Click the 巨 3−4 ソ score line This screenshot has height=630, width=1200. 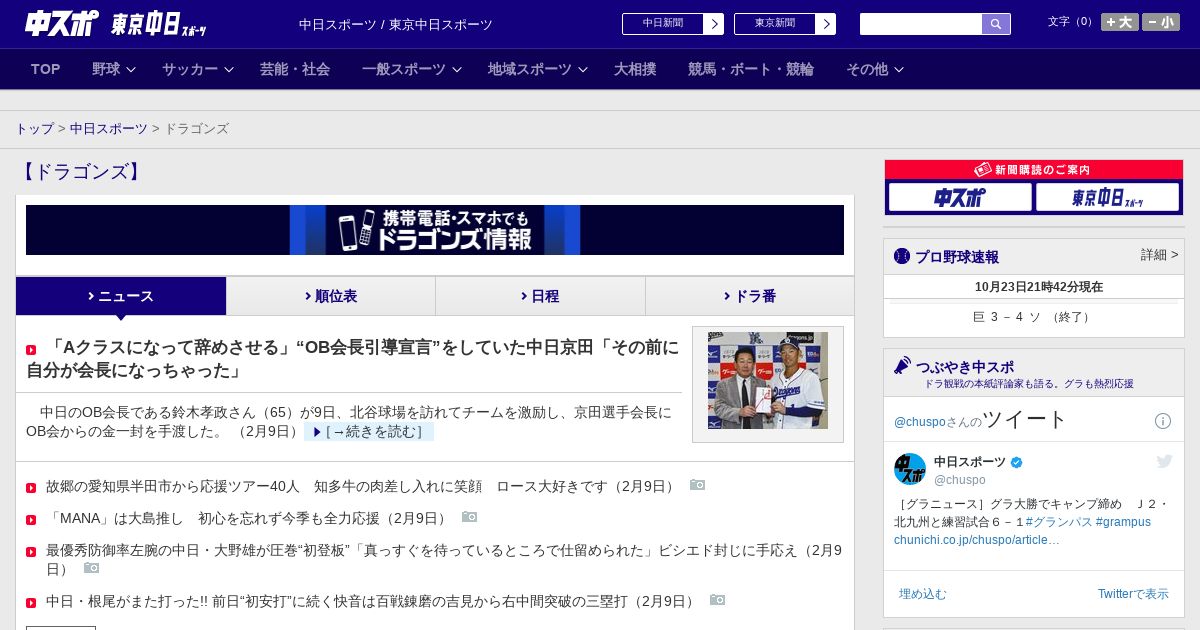(x=1034, y=317)
